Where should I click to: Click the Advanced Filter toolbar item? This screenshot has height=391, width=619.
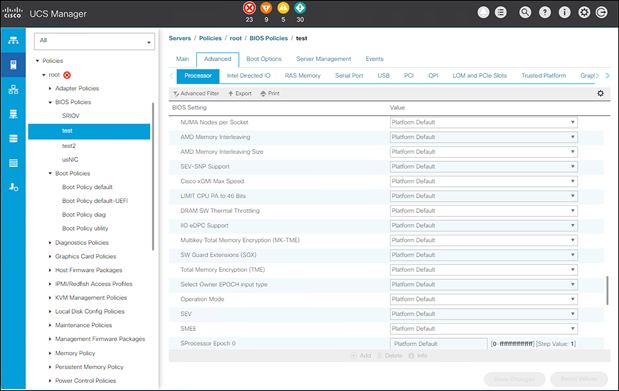click(x=196, y=94)
